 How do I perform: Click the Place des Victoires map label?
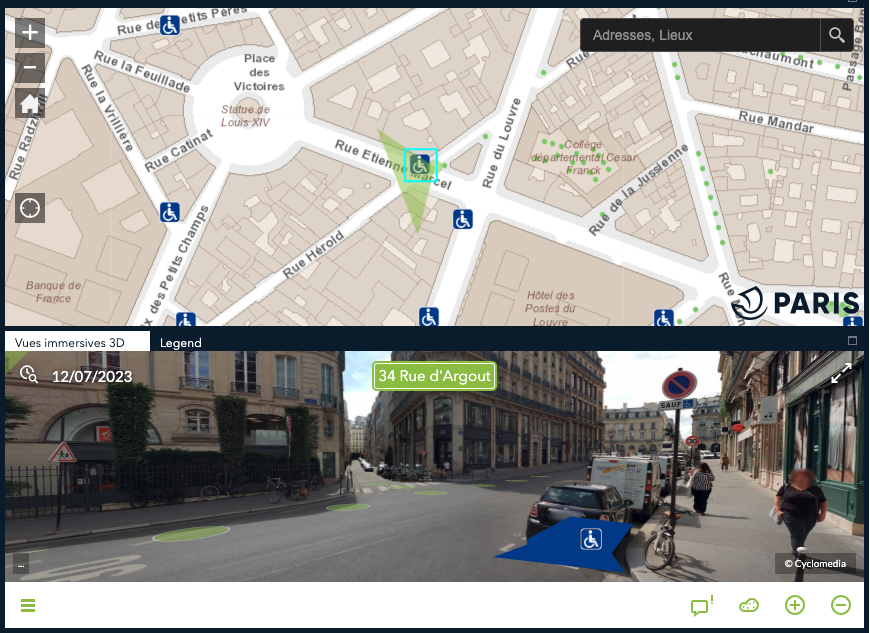click(x=259, y=72)
